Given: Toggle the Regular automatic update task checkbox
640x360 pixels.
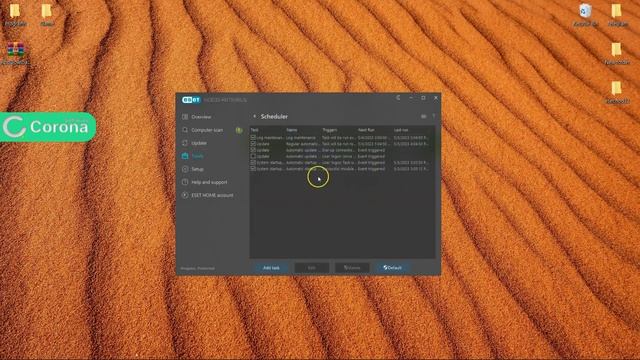Looking at the screenshot, I should (253, 144).
